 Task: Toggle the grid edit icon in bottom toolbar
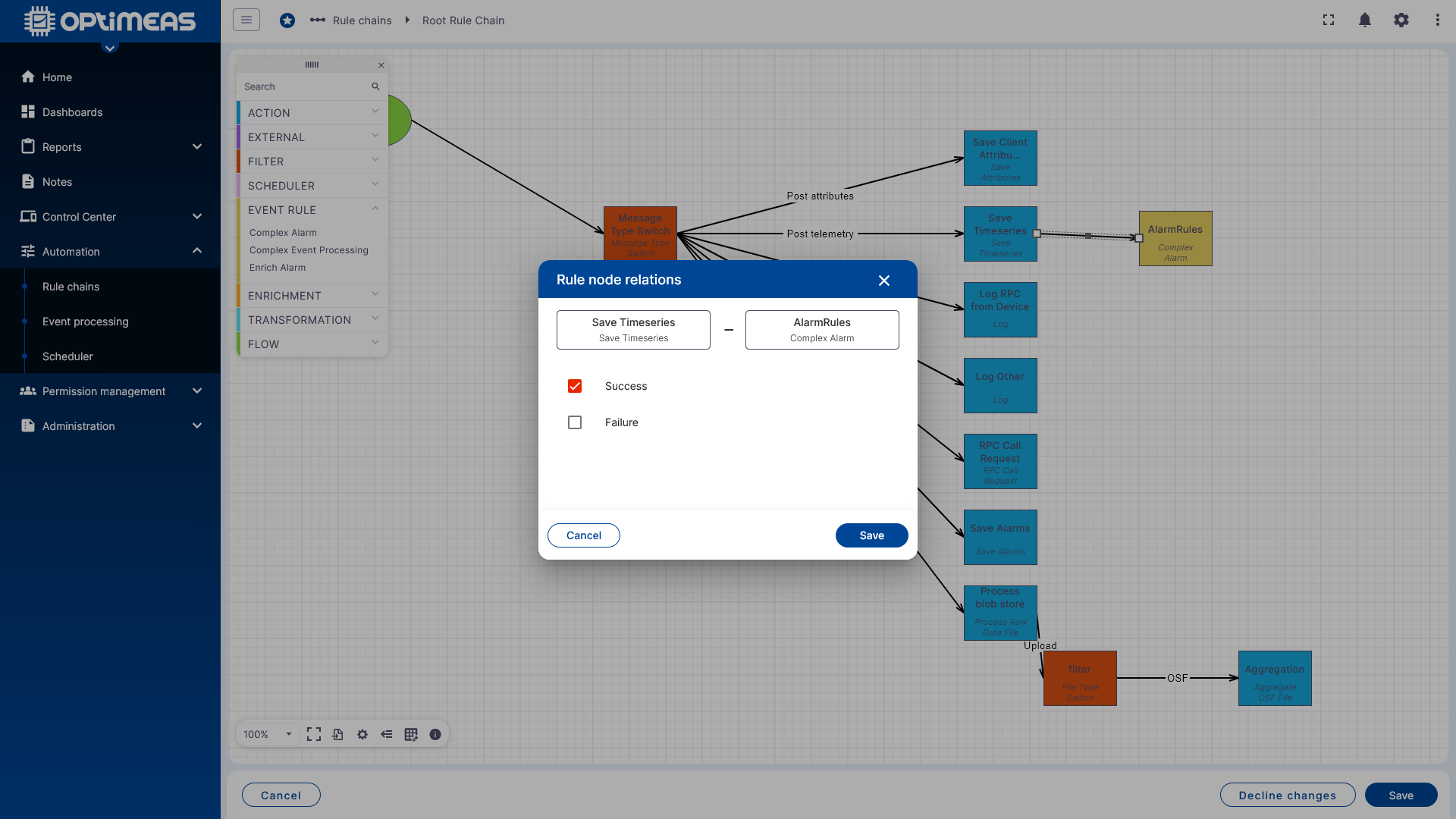pos(411,734)
